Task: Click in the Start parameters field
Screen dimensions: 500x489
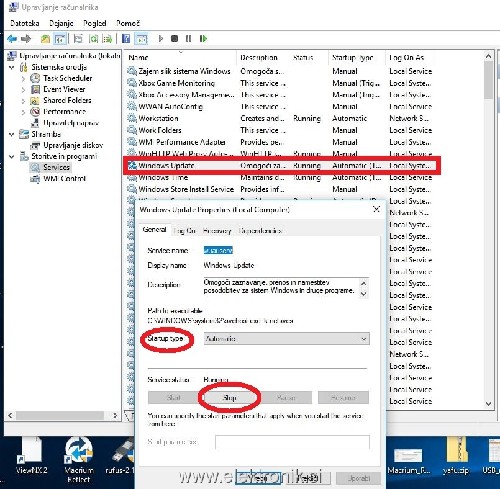Action: 292,442
